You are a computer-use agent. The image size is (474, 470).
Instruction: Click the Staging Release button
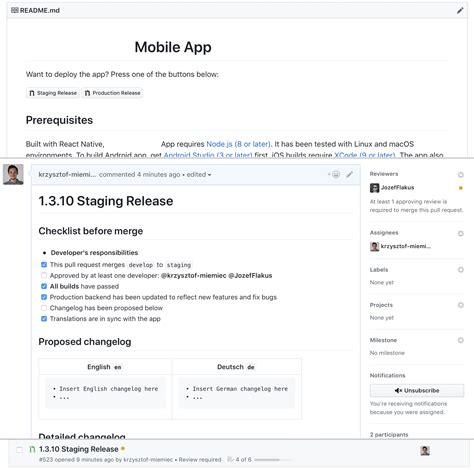(53, 93)
